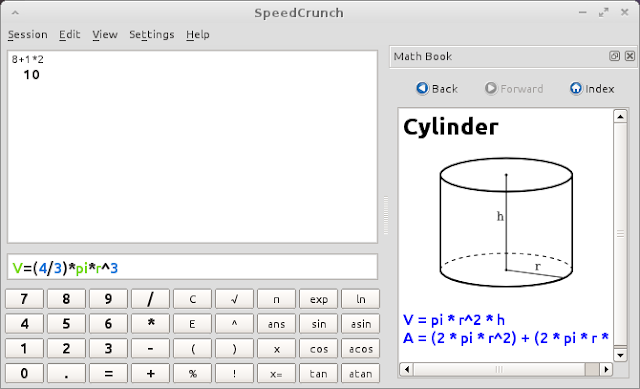Insert the ans variable
This screenshot has width=640, height=389.
[276, 324]
